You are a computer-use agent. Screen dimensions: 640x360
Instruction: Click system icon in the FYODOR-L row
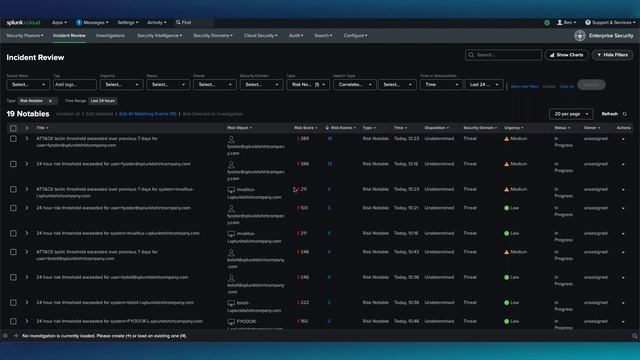(231, 322)
